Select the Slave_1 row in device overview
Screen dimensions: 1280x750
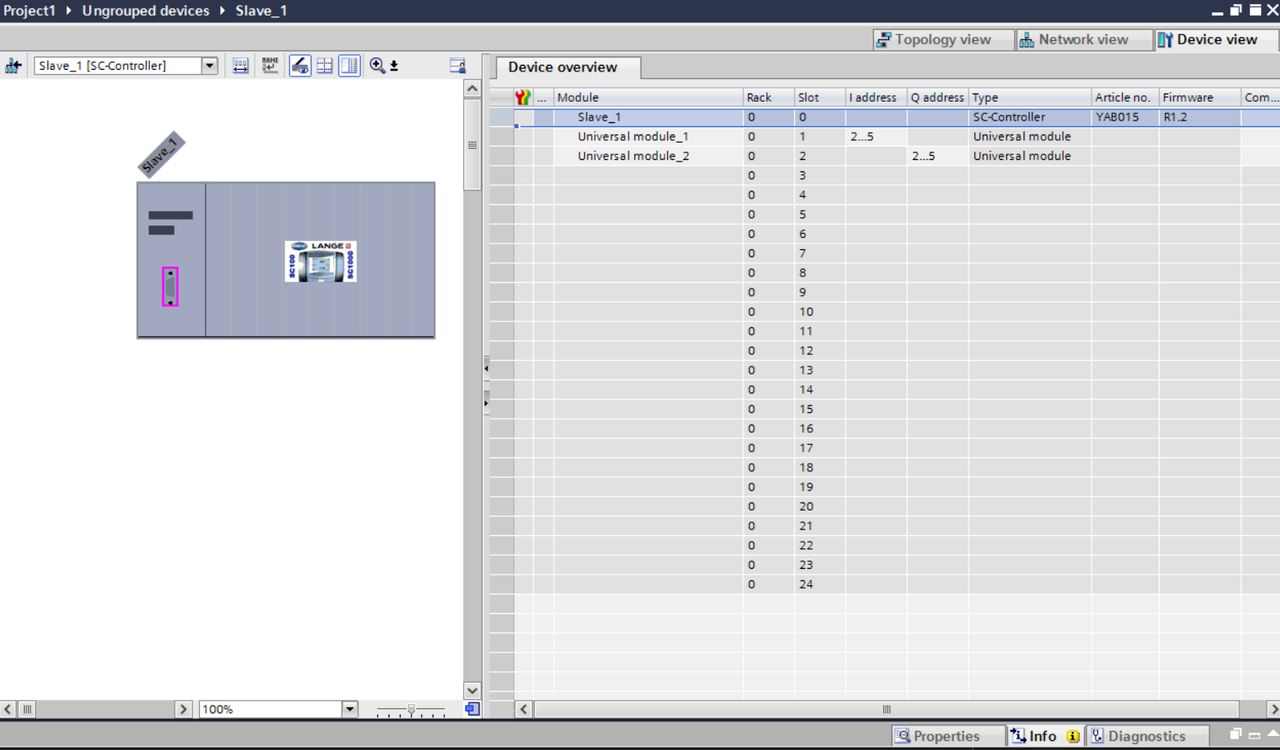pos(884,117)
